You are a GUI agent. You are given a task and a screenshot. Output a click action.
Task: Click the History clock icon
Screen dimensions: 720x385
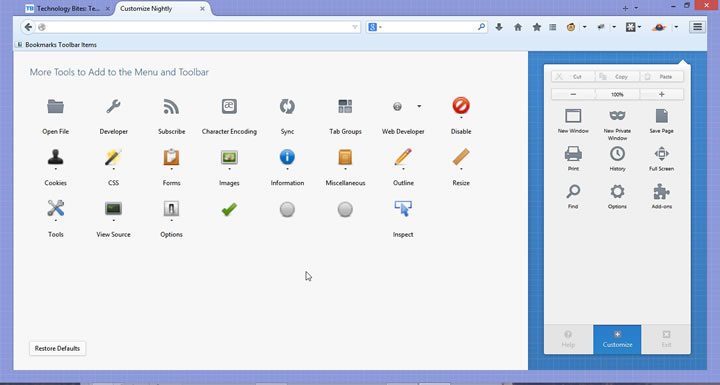[617, 153]
